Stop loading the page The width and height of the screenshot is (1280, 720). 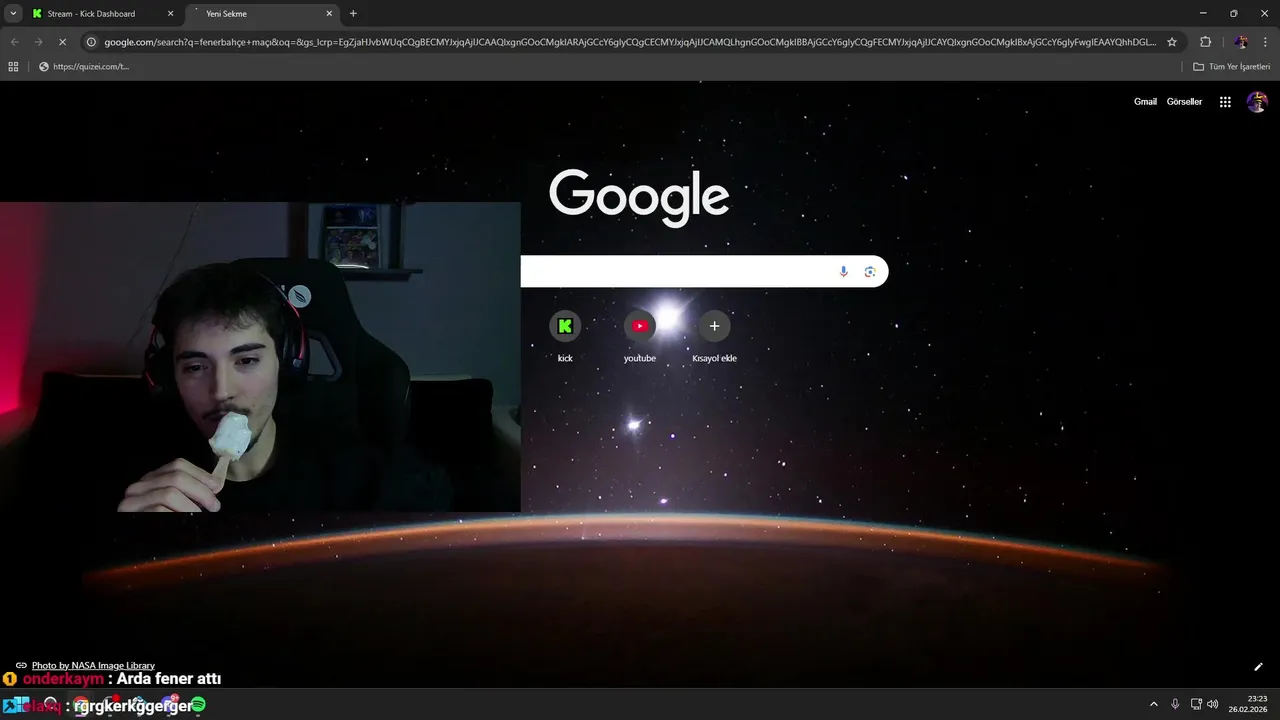click(x=62, y=42)
